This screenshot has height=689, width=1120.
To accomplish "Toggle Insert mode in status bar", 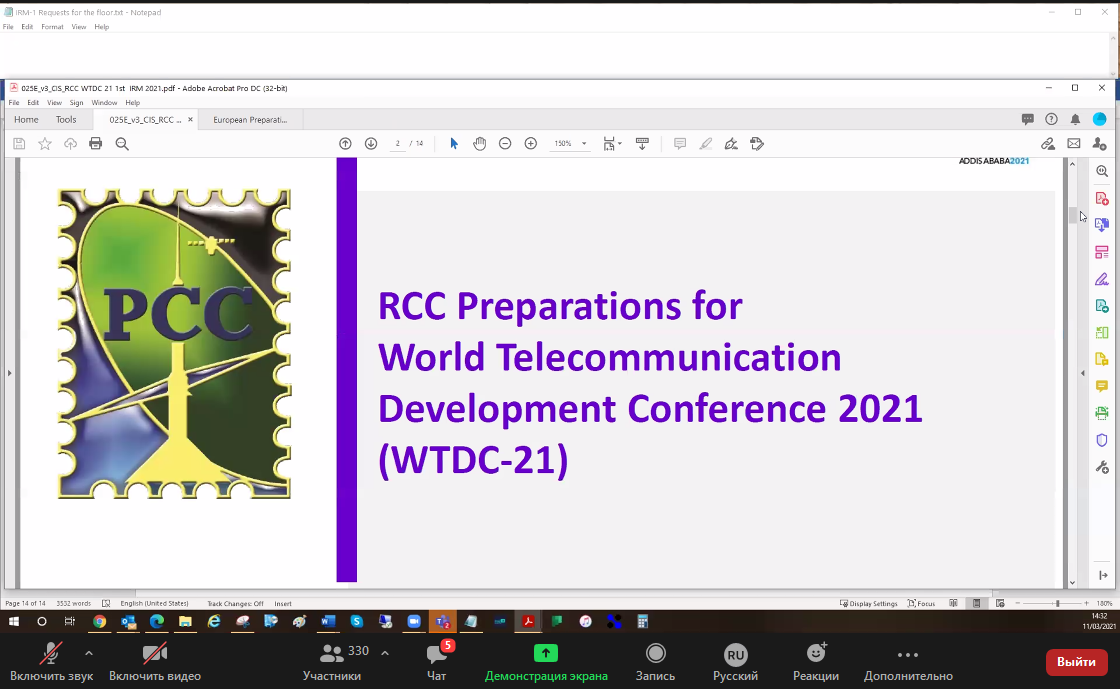I will click(x=283, y=603).
